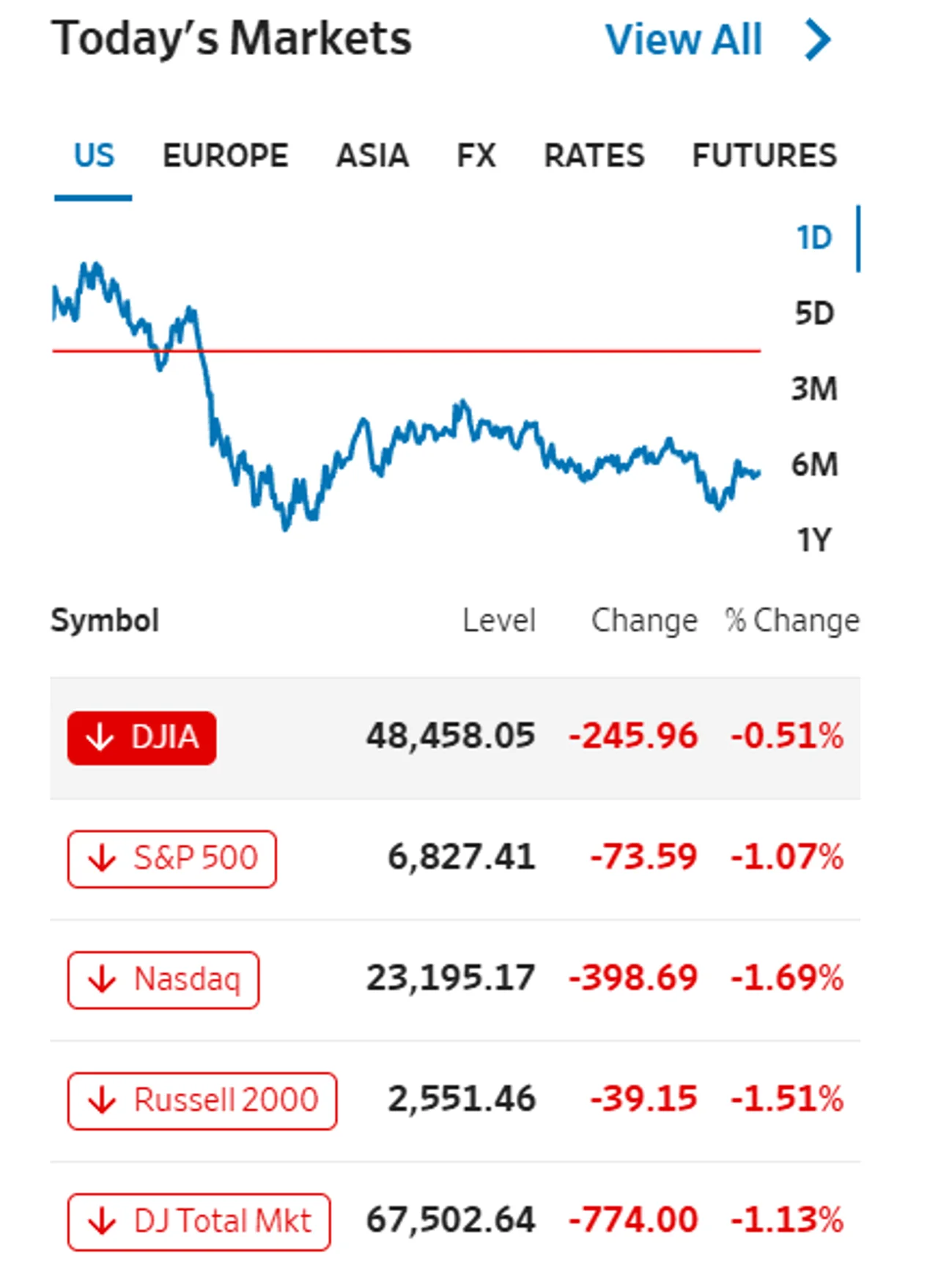Click the down arrow icon beside DJIA

[x=100, y=737]
